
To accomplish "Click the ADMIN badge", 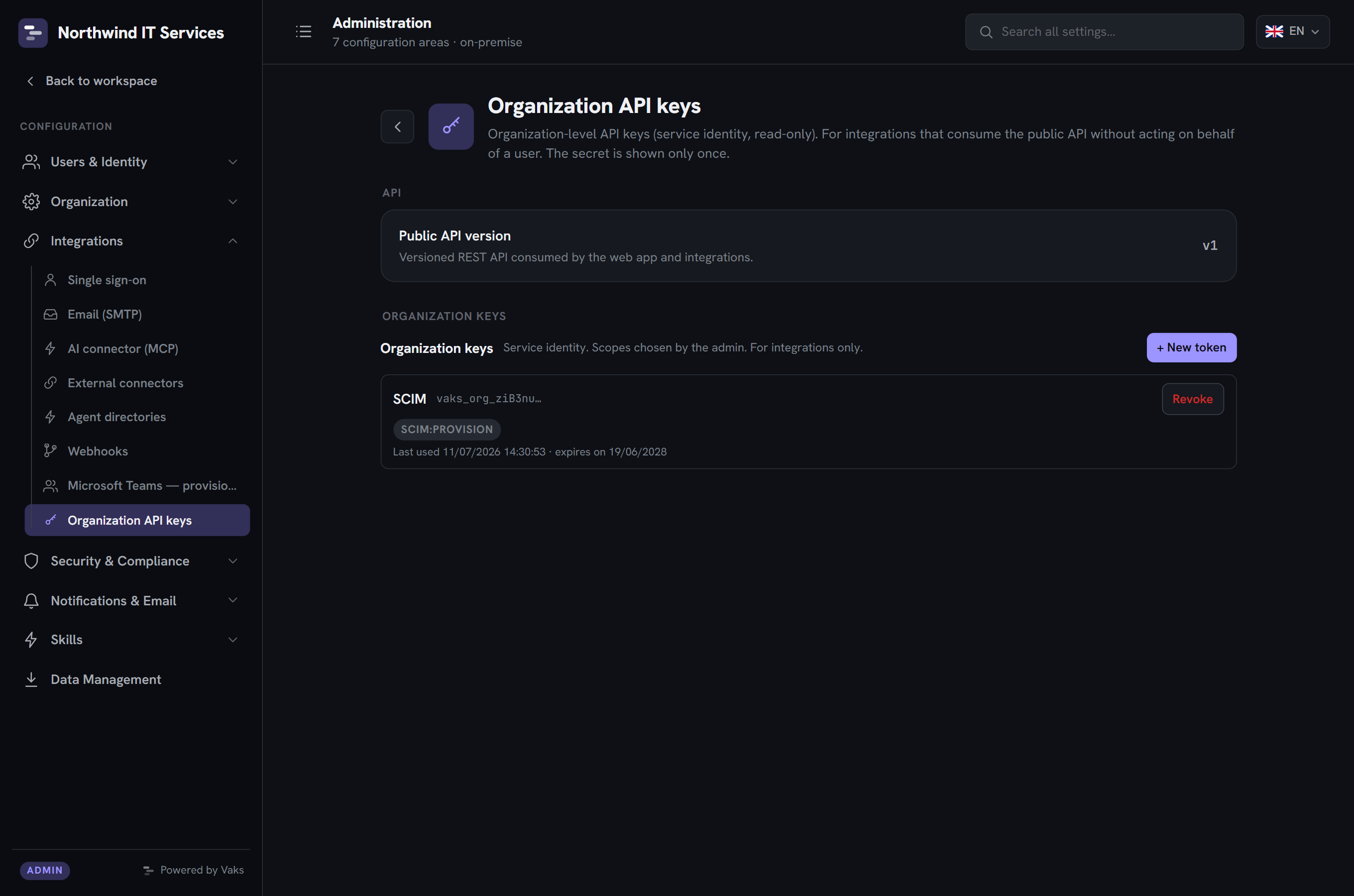I will point(45,870).
